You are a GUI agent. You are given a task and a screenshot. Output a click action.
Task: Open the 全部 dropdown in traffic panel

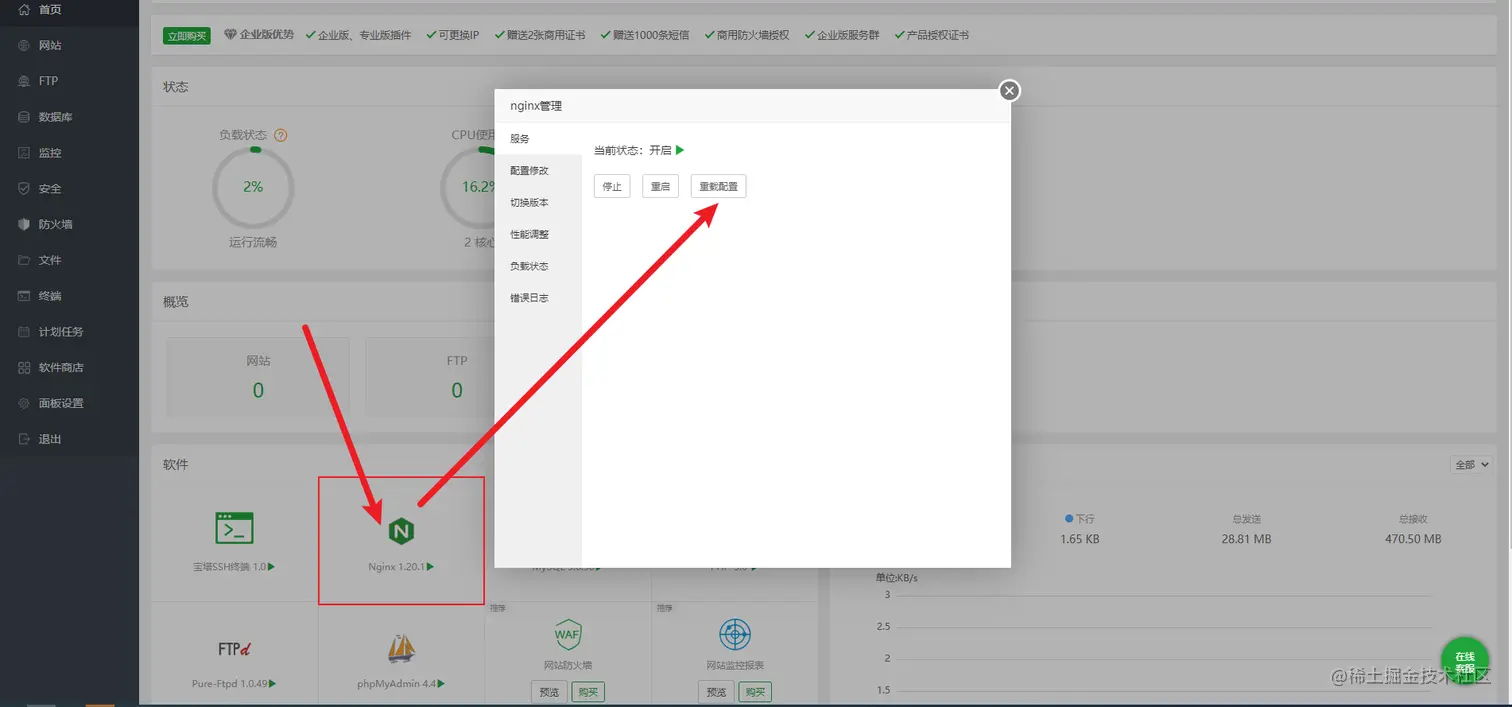(x=1471, y=465)
